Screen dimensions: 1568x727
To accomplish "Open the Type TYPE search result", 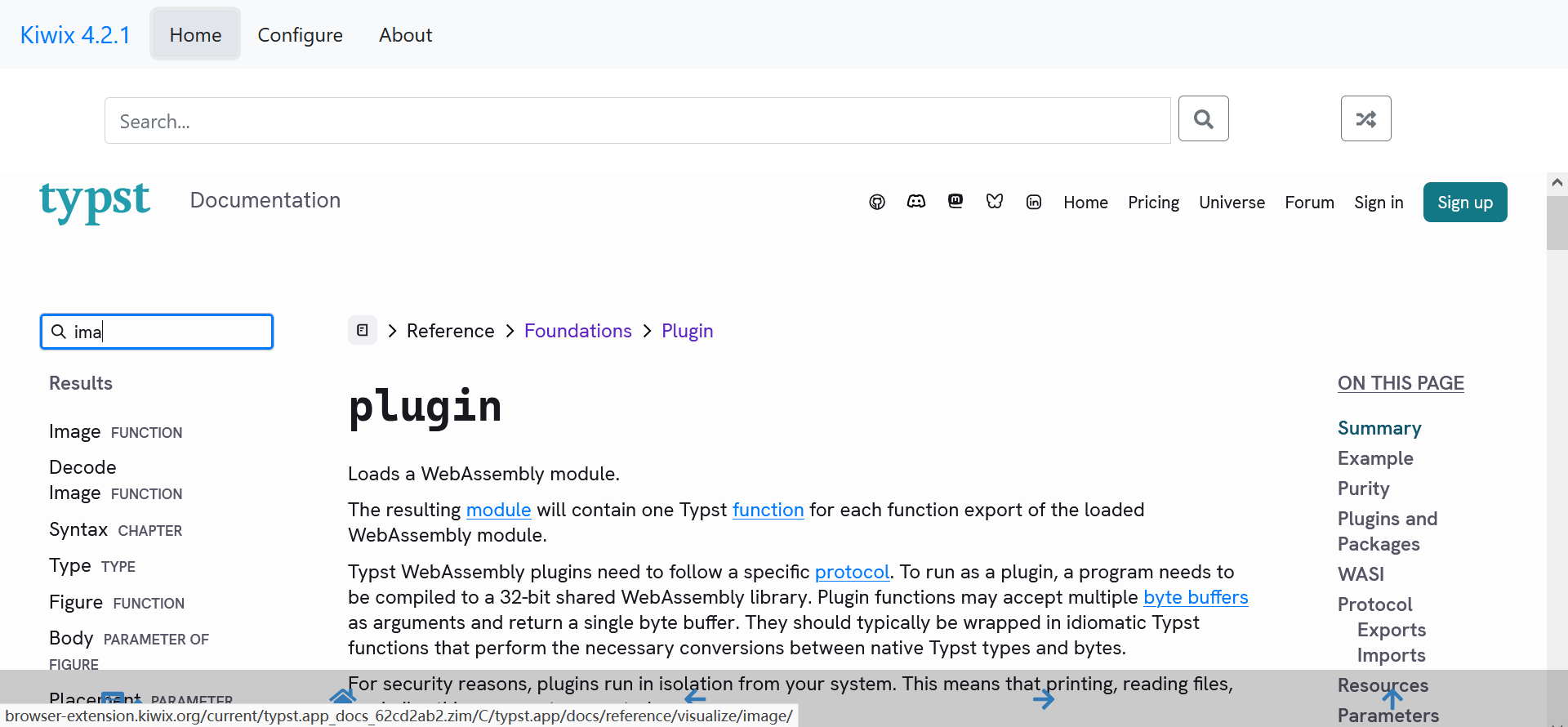I will pos(92,565).
